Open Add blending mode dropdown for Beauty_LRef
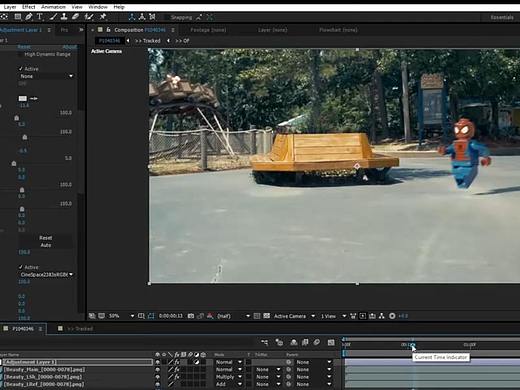This screenshot has width=520, height=390. click(229, 384)
